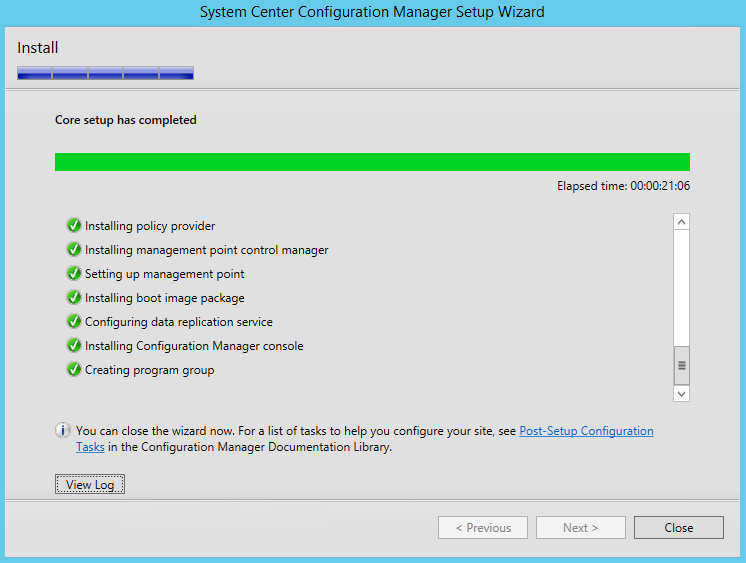Image resolution: width=746 pixels, height=563 pixels.
Task: Click the green installation progress bar
Action: tap(372, 162)
